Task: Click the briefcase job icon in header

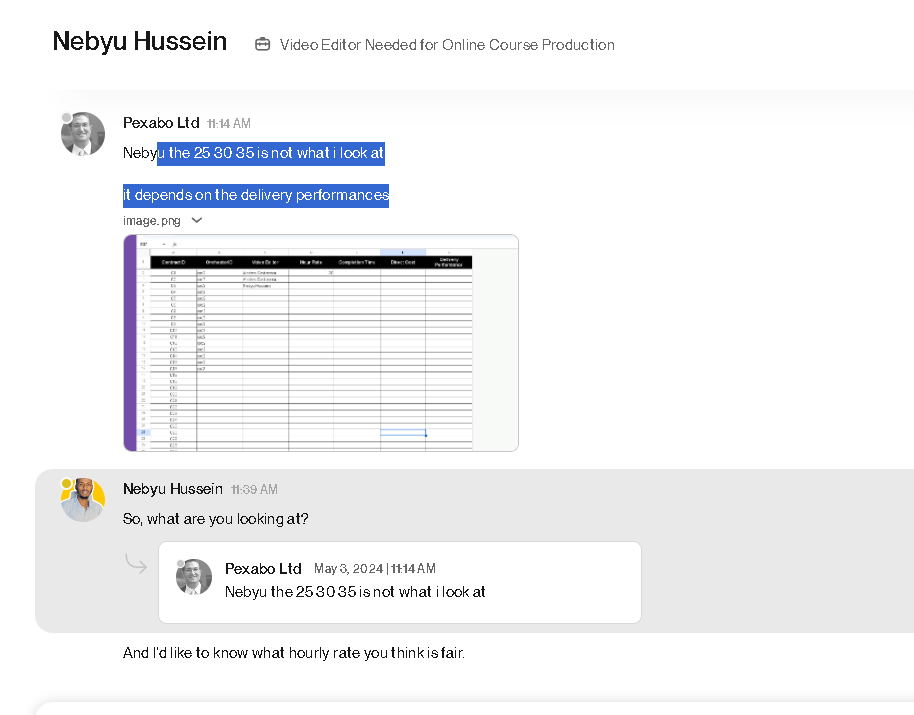Action: pyautogui.click(x=262, y=44)
